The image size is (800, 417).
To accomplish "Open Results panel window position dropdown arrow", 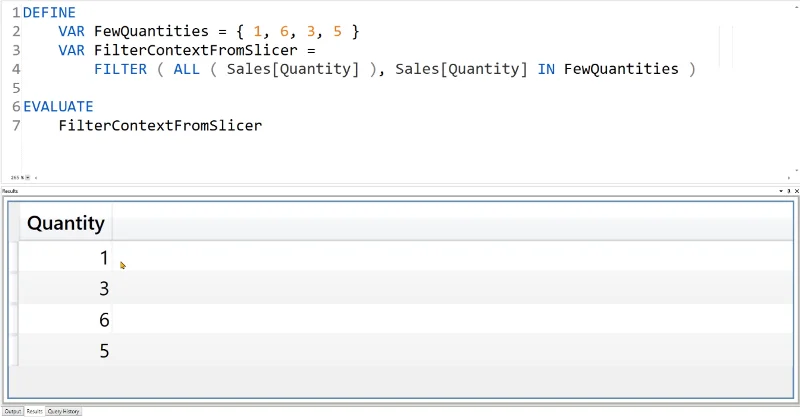I will pyautogui.click(x=781, y=191).
